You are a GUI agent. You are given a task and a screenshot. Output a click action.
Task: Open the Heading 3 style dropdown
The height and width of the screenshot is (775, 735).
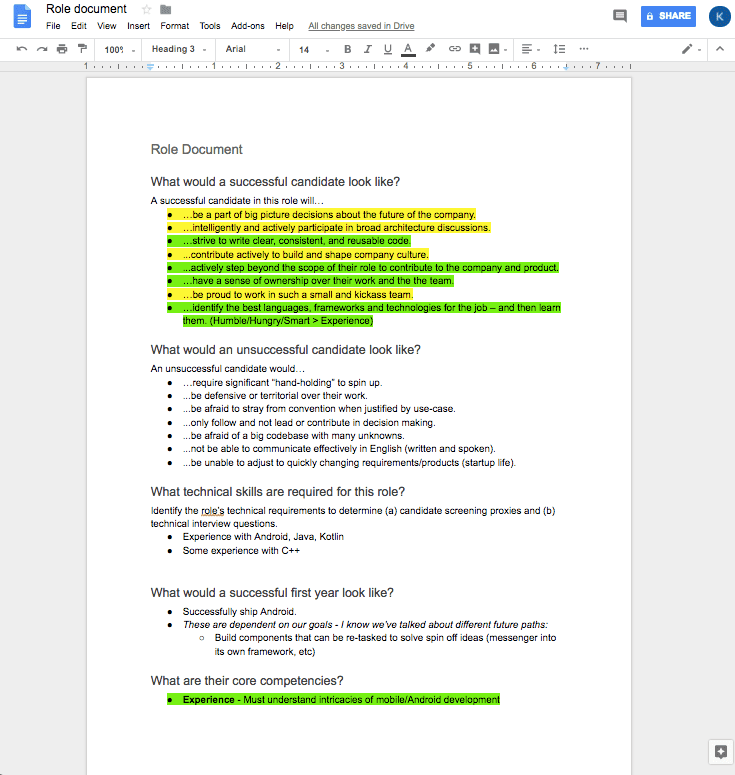(x=178, y=49)
